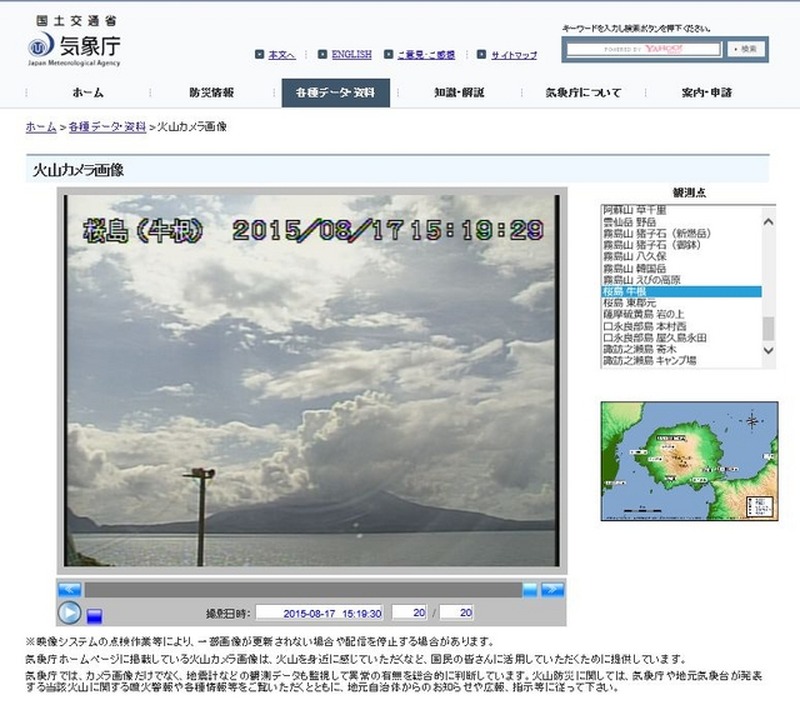
Task: Click the timeline slider handle
Action: pos(529,589)
